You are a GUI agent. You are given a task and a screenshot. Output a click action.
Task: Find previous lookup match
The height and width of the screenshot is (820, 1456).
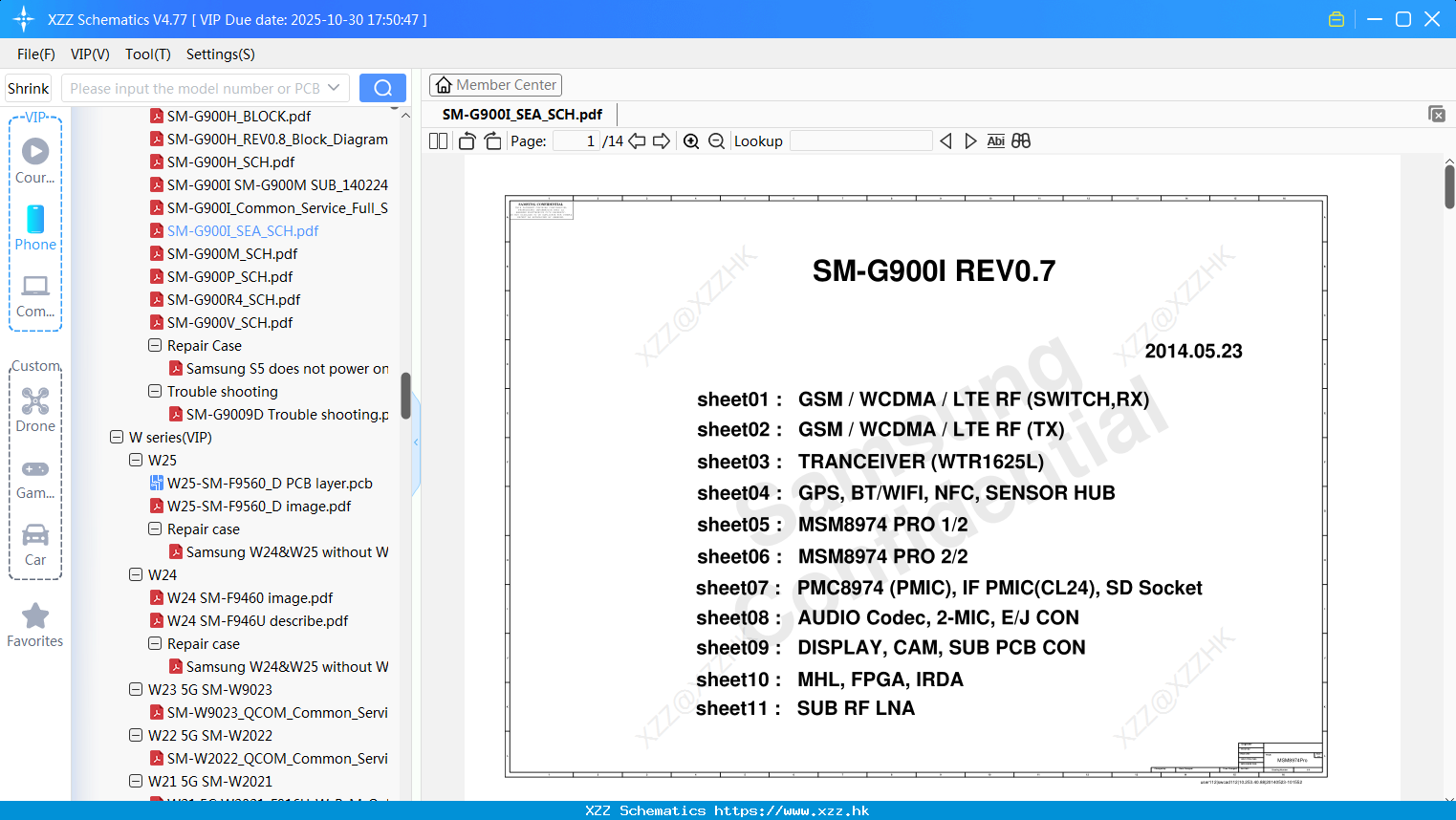coord(945,141)
